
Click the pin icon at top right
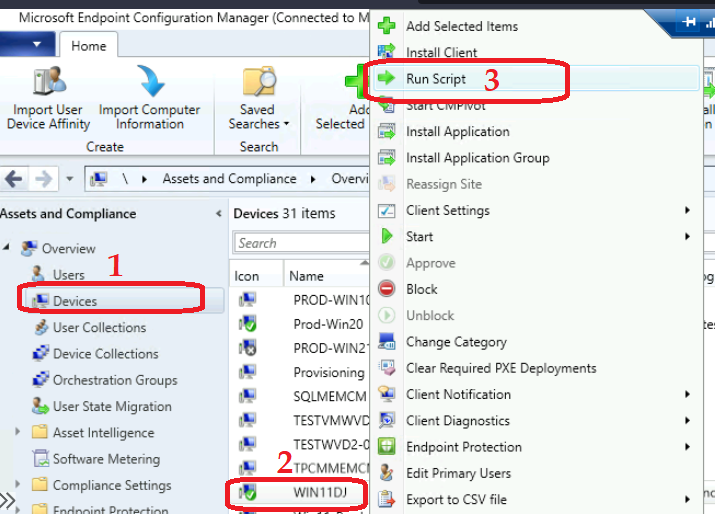(x=689, y=21)
